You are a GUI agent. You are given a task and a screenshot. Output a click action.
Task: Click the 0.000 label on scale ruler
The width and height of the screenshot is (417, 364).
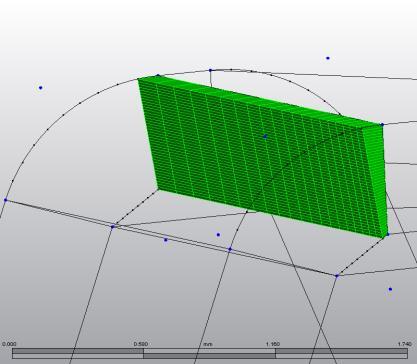[x=9, y=344]
